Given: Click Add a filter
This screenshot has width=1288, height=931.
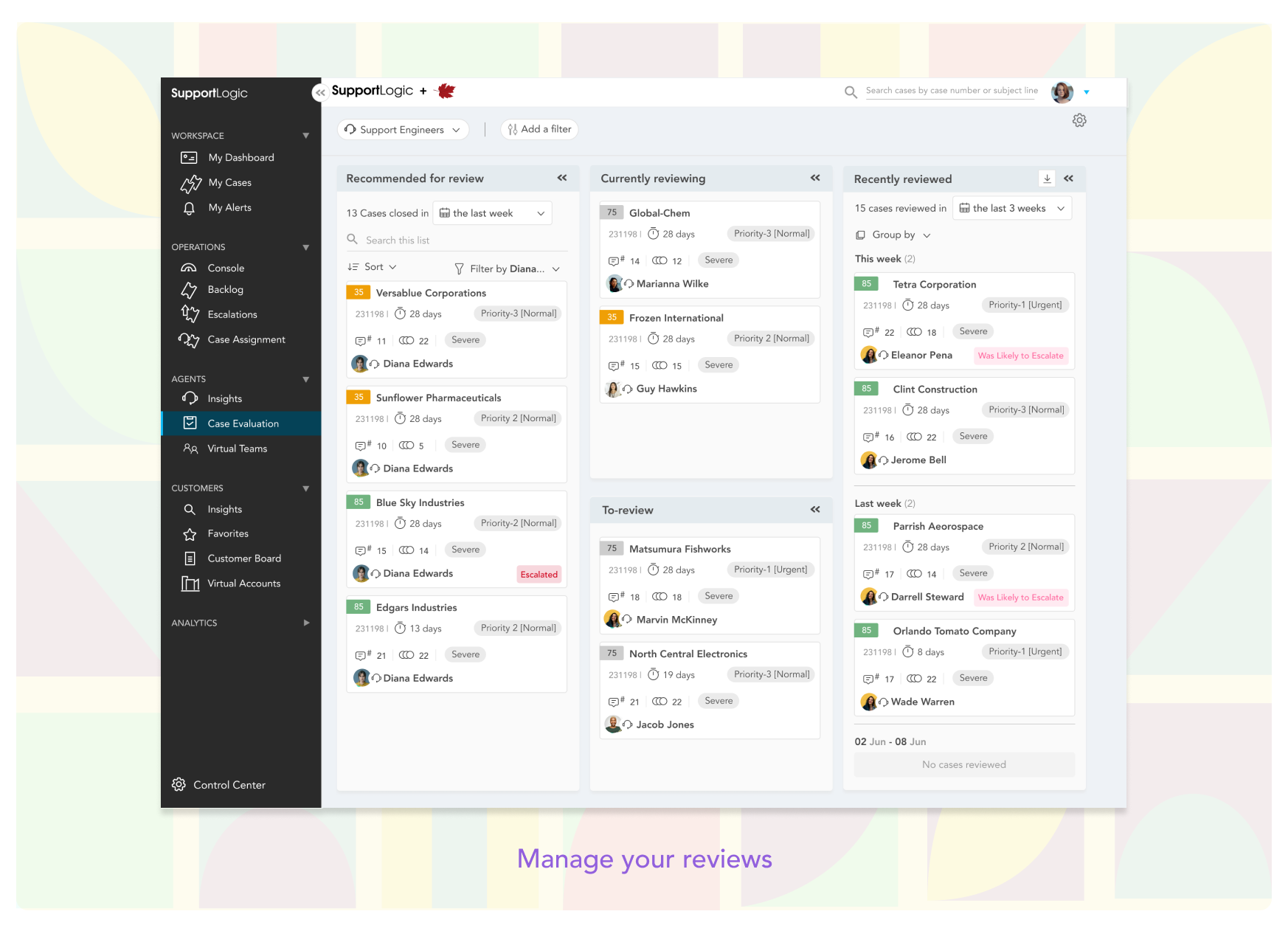Looking at the screenshot, I should 539,129.
